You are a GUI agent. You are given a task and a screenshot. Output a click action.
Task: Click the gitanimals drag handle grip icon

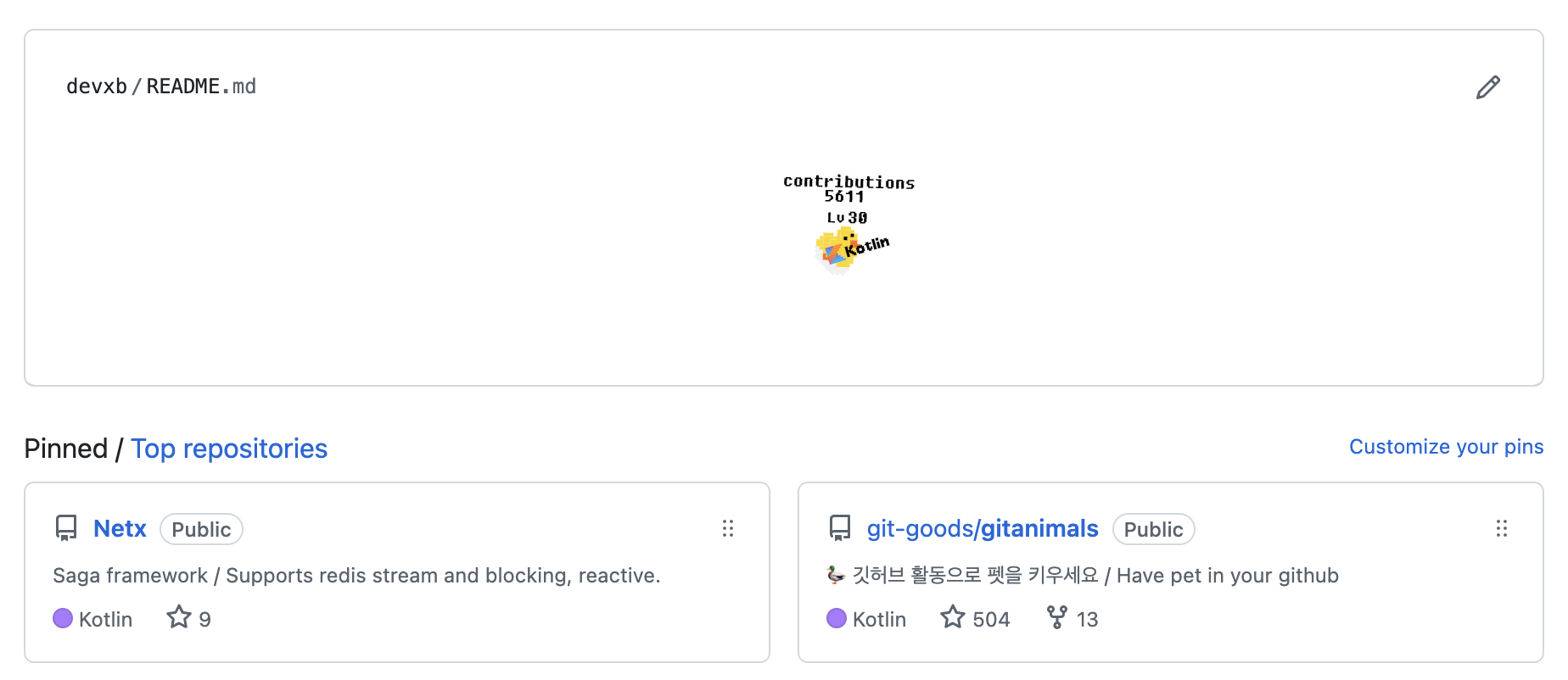coord(1501,528)
